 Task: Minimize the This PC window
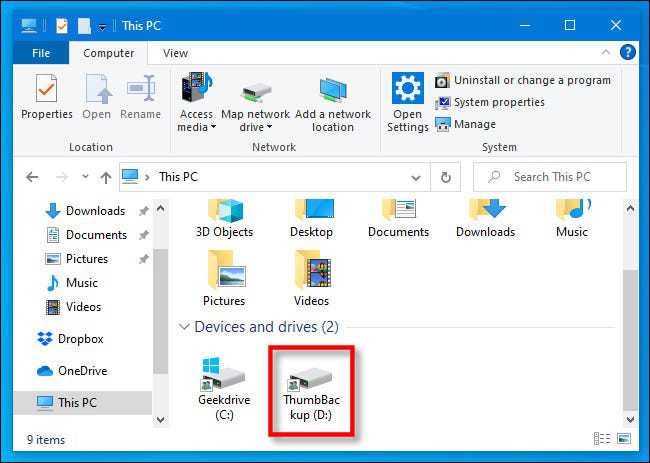pos(525,26)
